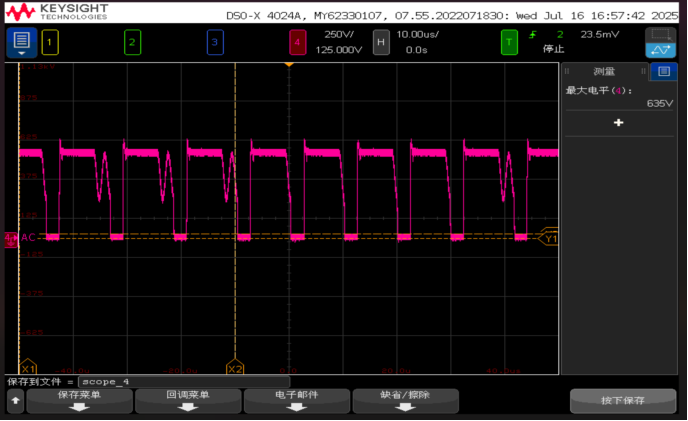The width and height of the screenshot is (688, 421).
Task: Click the zoom box selection icon
Action: click(x=661, y=35)
